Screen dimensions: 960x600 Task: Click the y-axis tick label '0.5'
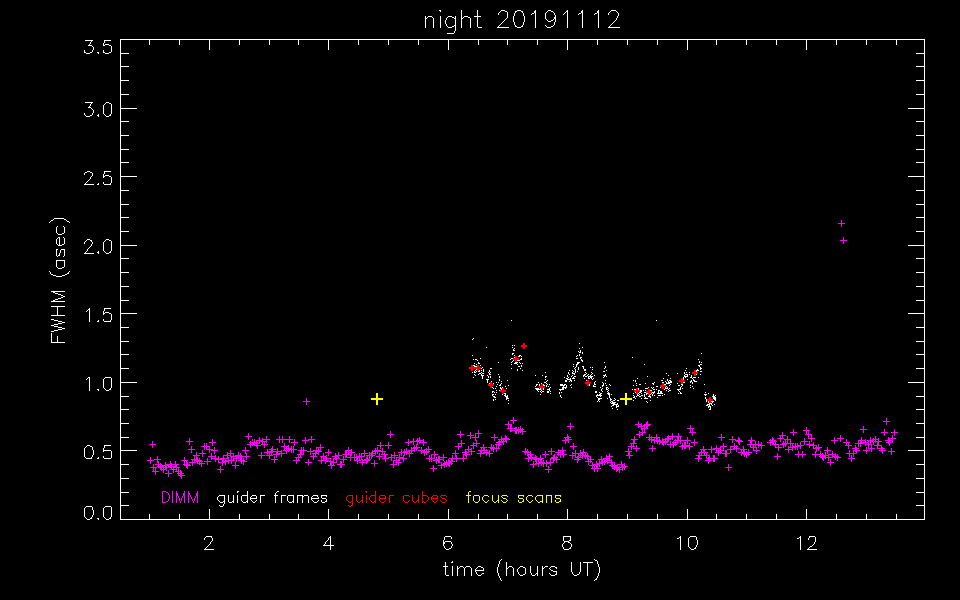click(98, 451)
